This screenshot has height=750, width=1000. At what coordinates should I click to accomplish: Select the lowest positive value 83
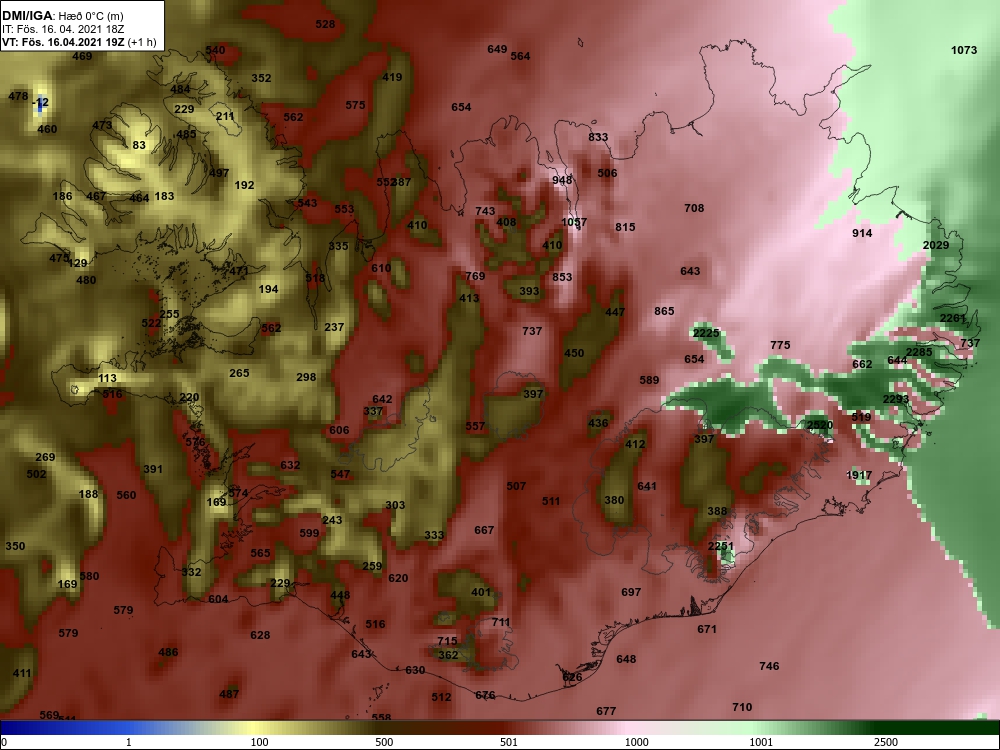pyautogui.click(x=139, y=145)
